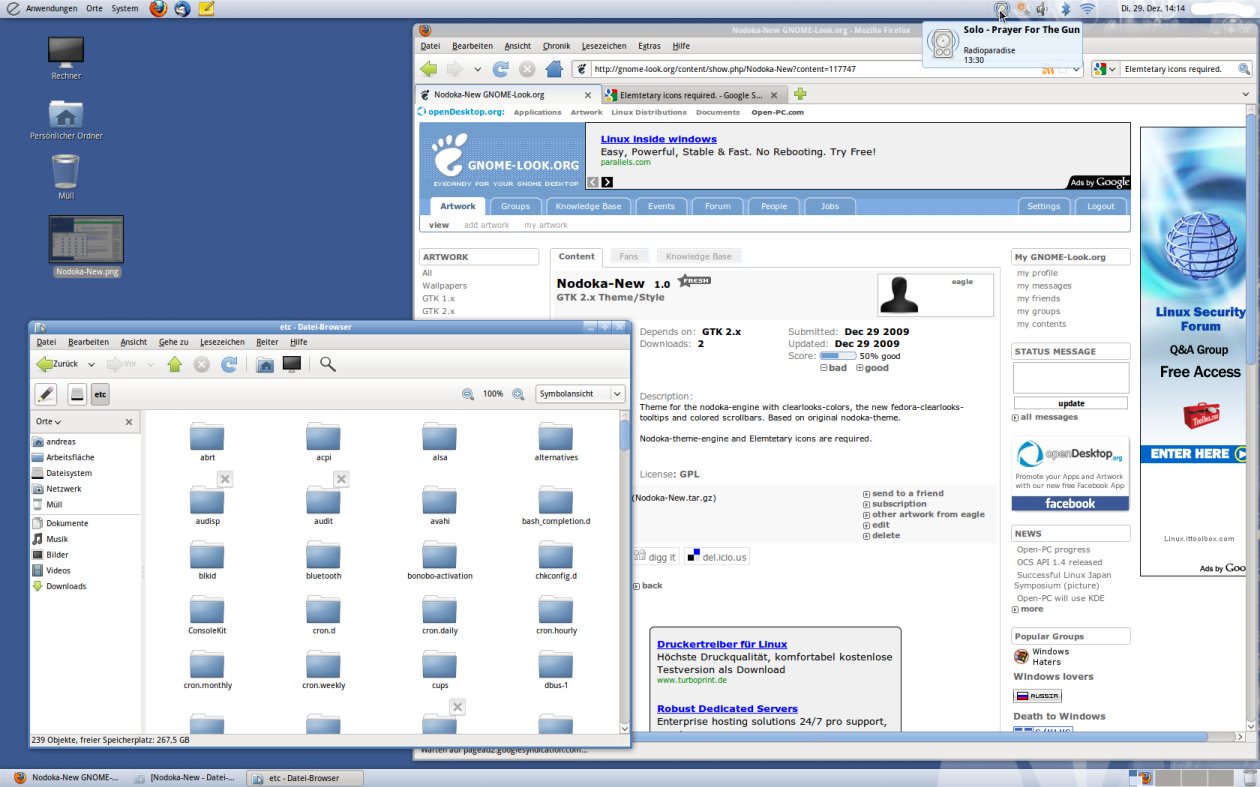Open a new Firefox tab with plus
Viewport: 1260px width, 787px height.
click(800, 95)
